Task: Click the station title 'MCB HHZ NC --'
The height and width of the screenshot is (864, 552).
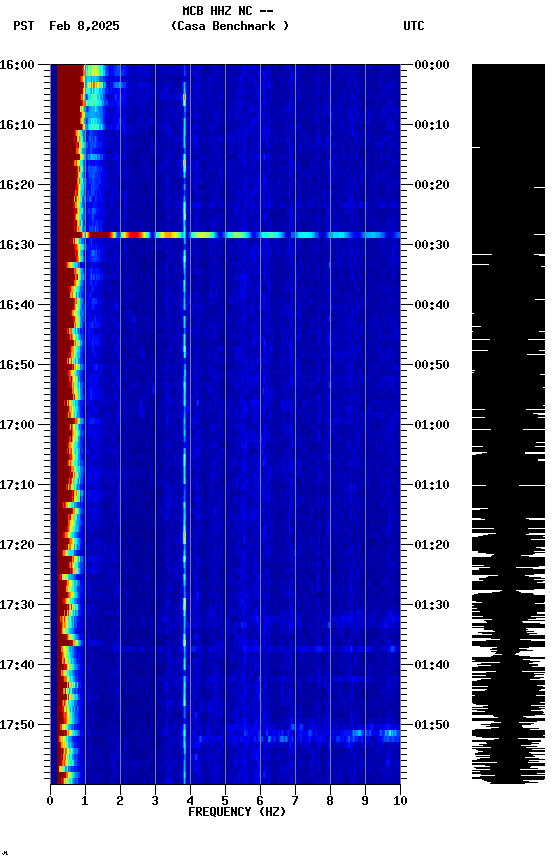Action: (228, 11)
